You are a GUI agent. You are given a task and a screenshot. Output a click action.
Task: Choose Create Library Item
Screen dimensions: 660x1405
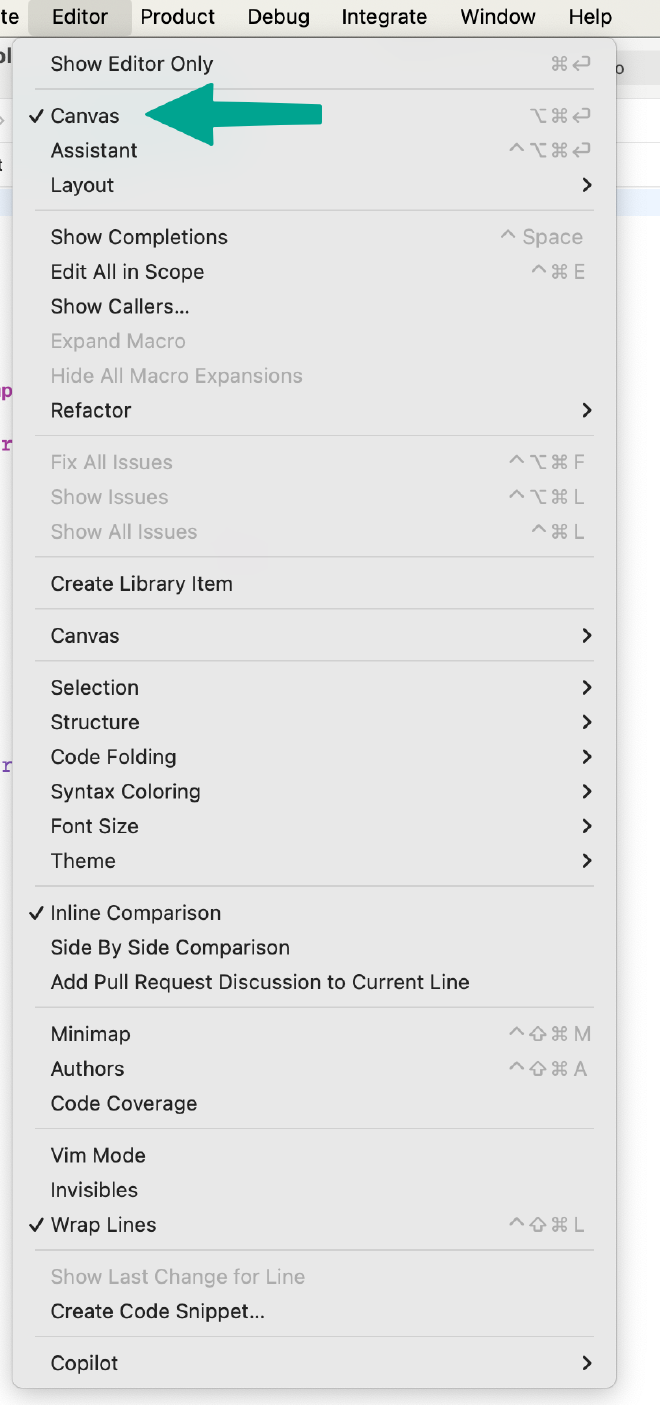click(141, 584)
